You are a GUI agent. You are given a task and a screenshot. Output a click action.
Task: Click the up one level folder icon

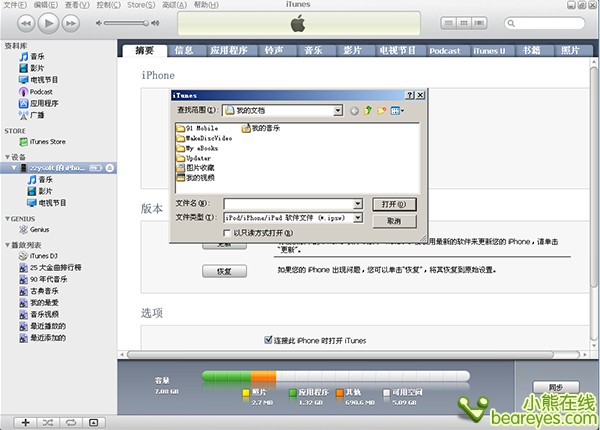[368, 111]
